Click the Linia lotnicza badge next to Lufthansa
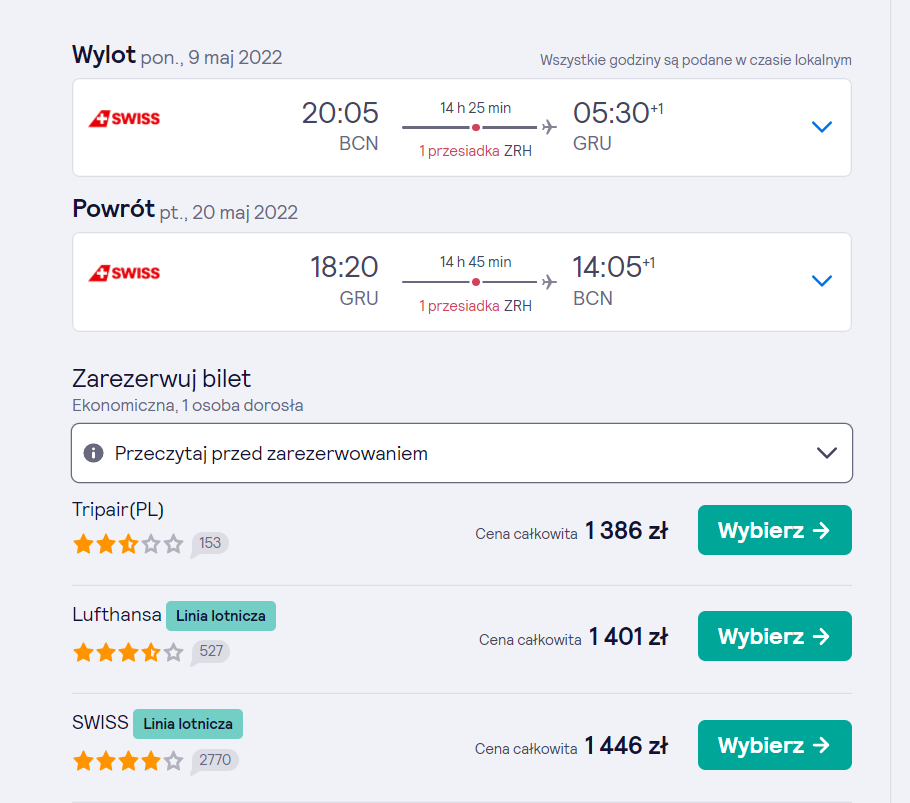This screenshot has height=803, width=910. coord(221,616)
